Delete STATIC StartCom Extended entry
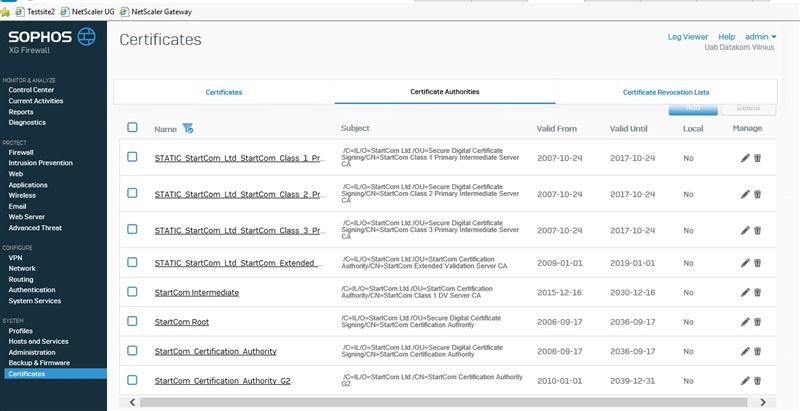The height and width of the screenshot is (411, 800). (757, 263)
